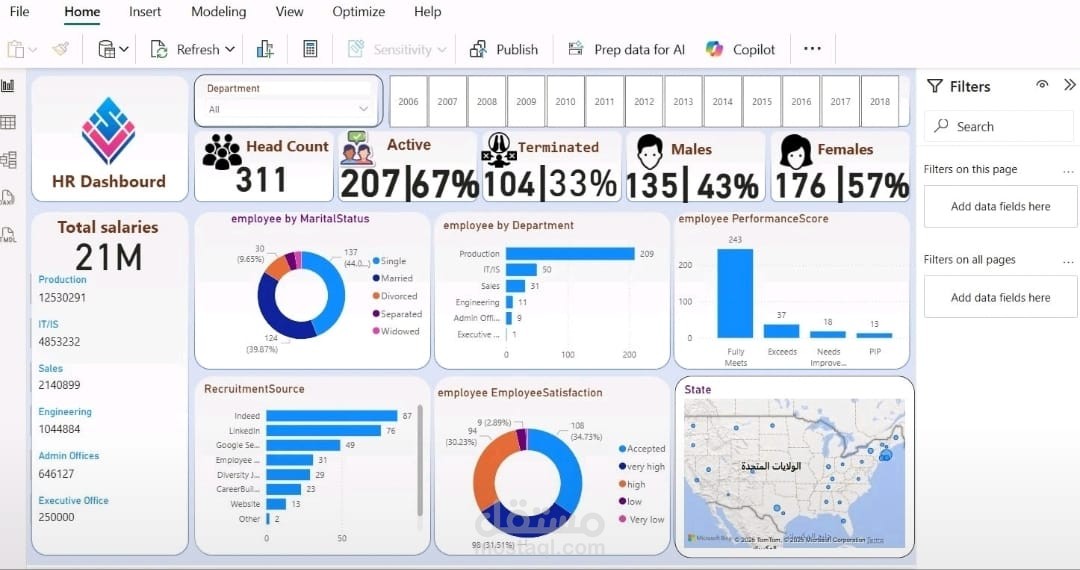Switch to Report view in sidebar
The width and height of the screenshot is (1080, 570).
[8, 86]
